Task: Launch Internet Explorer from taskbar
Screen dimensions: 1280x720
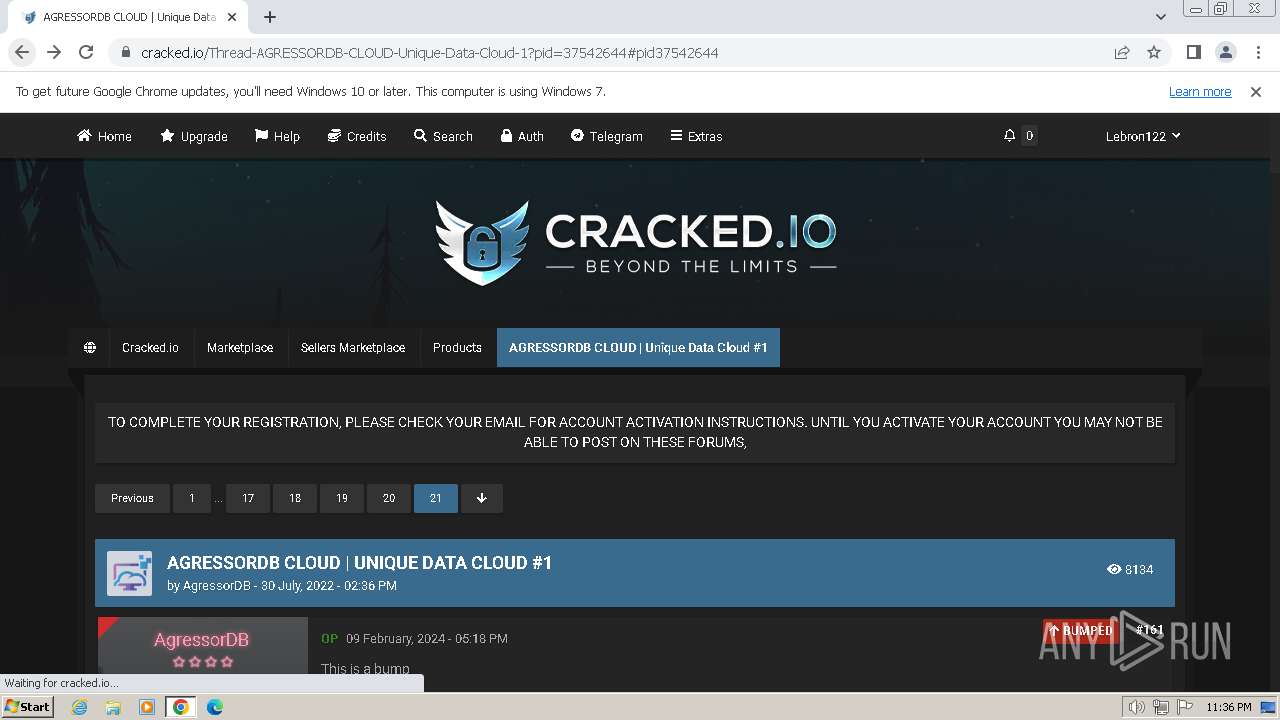Action: click(80, 707)
